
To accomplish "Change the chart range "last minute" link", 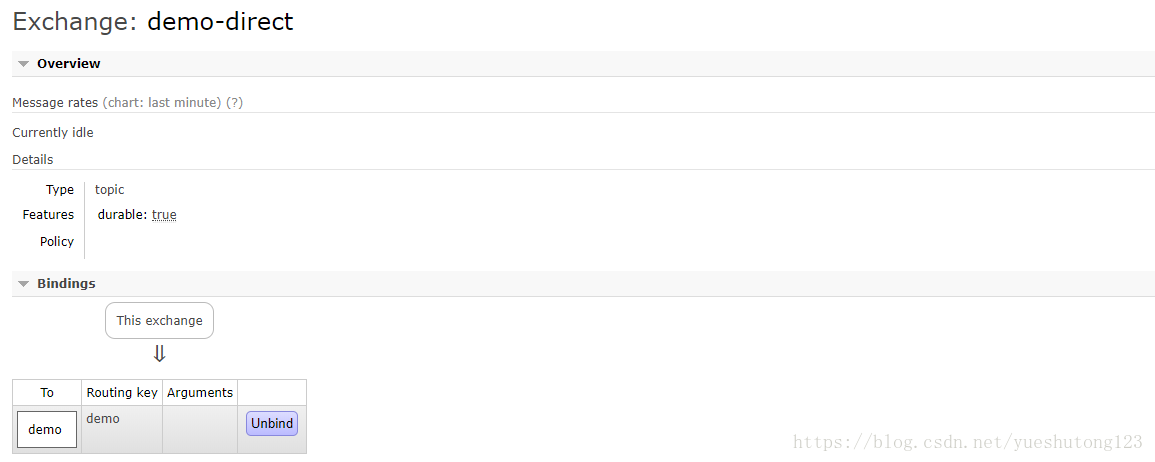I will (184, 102).
